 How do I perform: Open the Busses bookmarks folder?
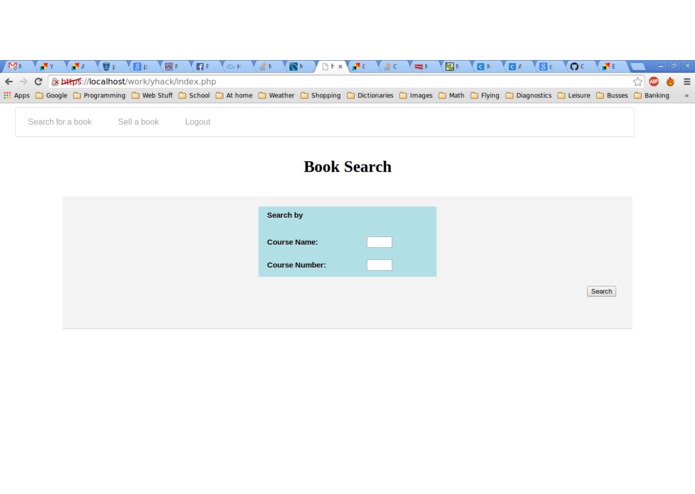[612, 95]
